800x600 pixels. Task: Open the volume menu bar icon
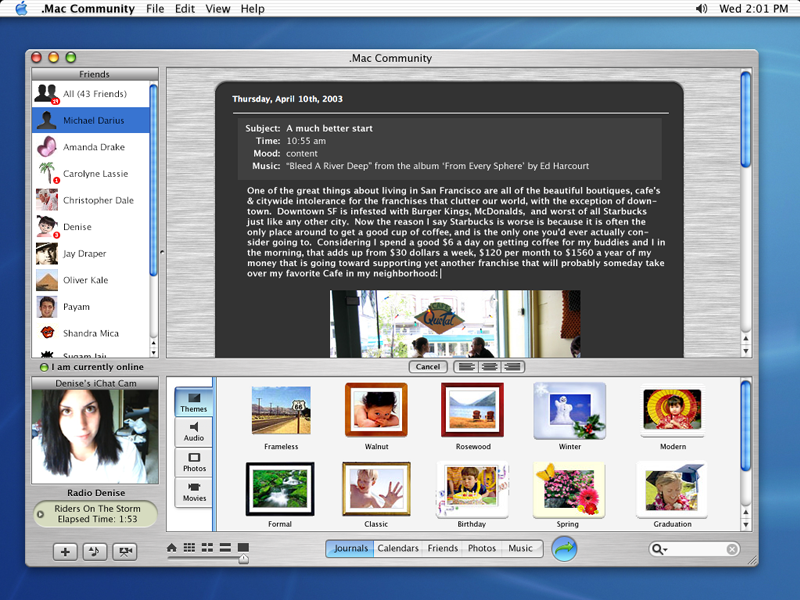click(702, 9)
